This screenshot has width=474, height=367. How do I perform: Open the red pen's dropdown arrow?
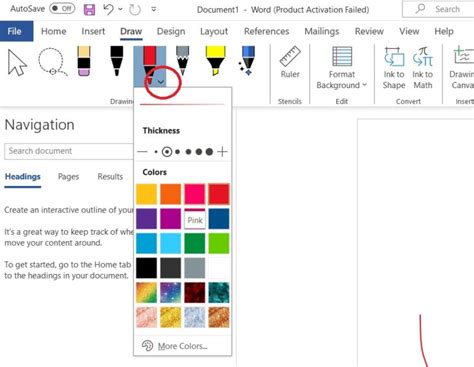point(161,82)
